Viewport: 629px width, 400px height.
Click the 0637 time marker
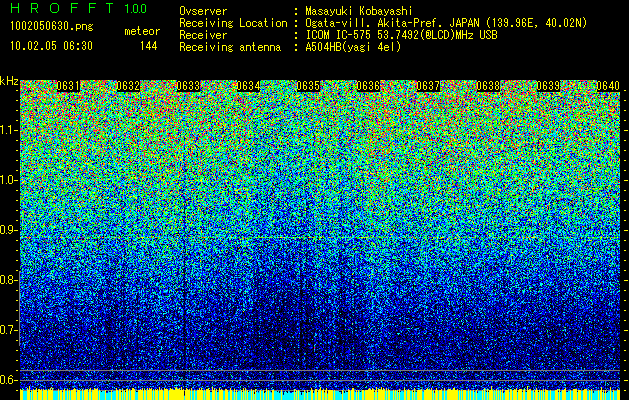point(428,86)
